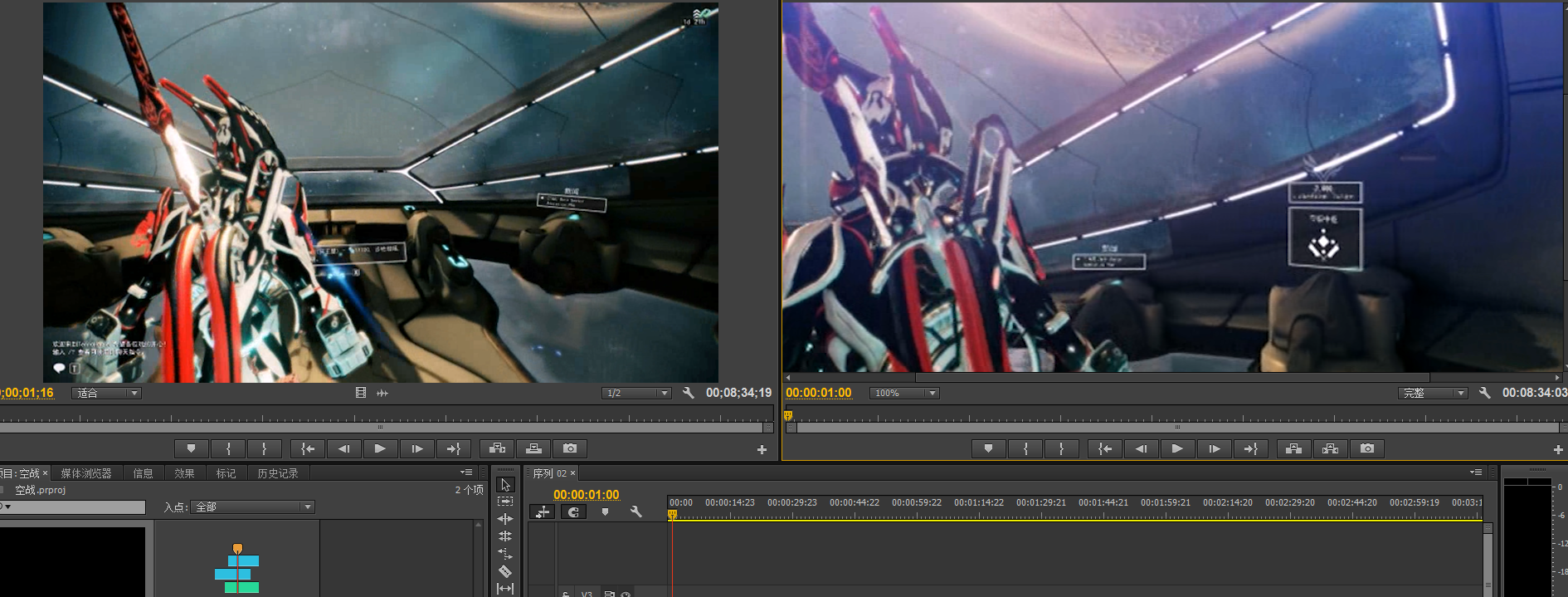
Task: Play sequence in Program monitor
Action: 1177,448
